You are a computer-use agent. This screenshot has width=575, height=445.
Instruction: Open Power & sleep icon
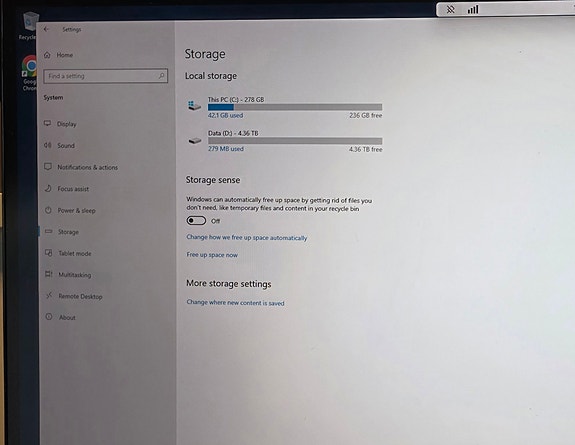coord(48,210)
